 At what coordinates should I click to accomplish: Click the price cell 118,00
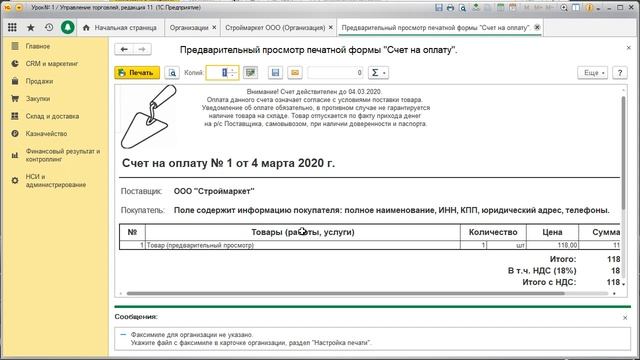pos(552,245)
